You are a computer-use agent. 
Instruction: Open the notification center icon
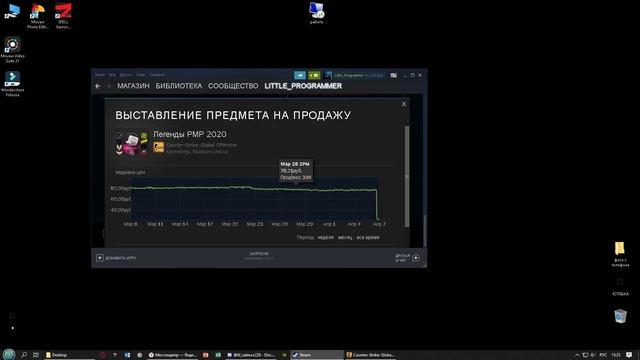[x=629, y=355]
